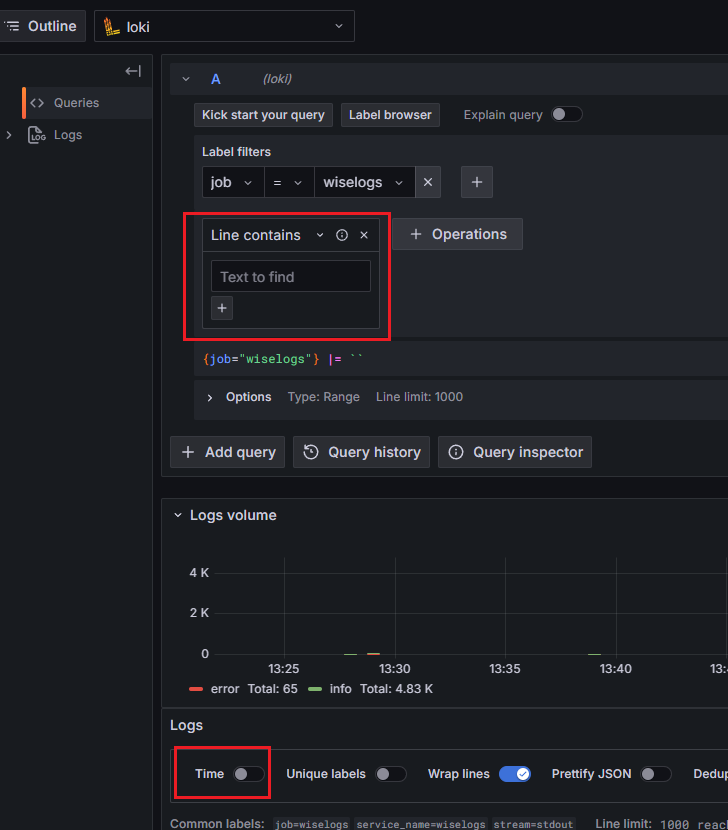Click Type: Range text
The height and width of the screenshot is (830, 728).
pos(323,397)
